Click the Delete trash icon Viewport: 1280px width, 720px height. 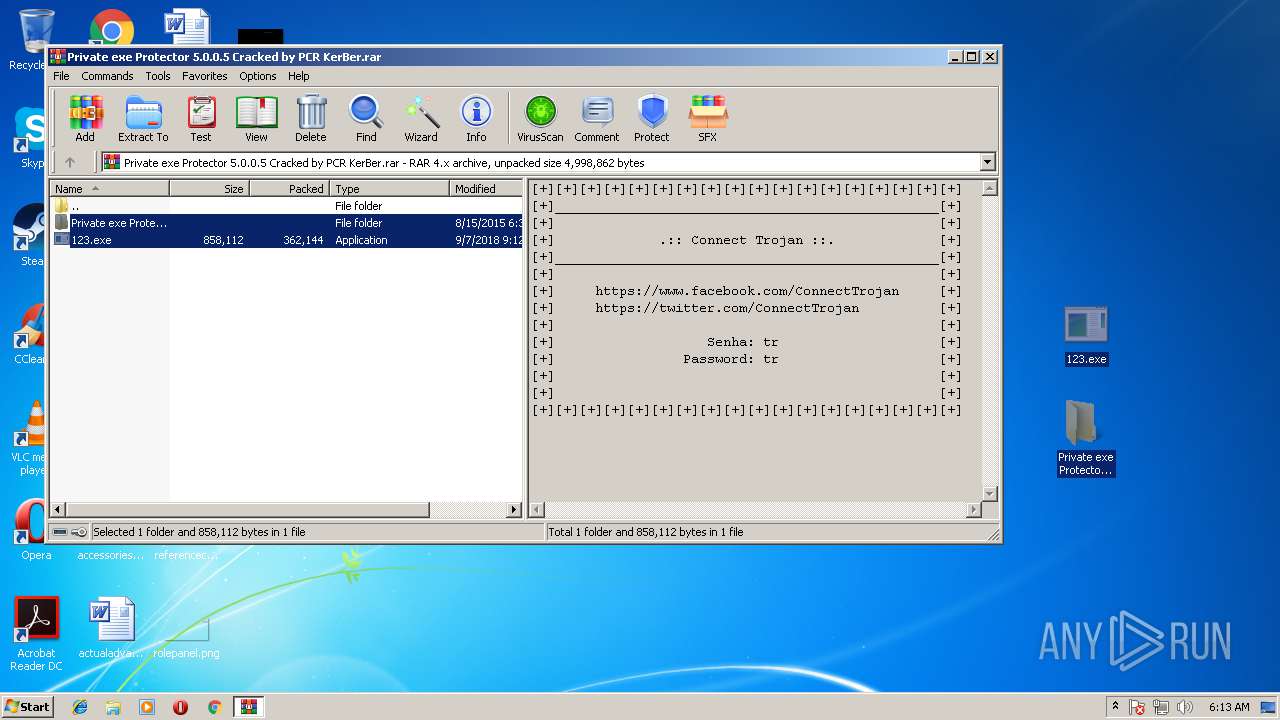[310, 119]
